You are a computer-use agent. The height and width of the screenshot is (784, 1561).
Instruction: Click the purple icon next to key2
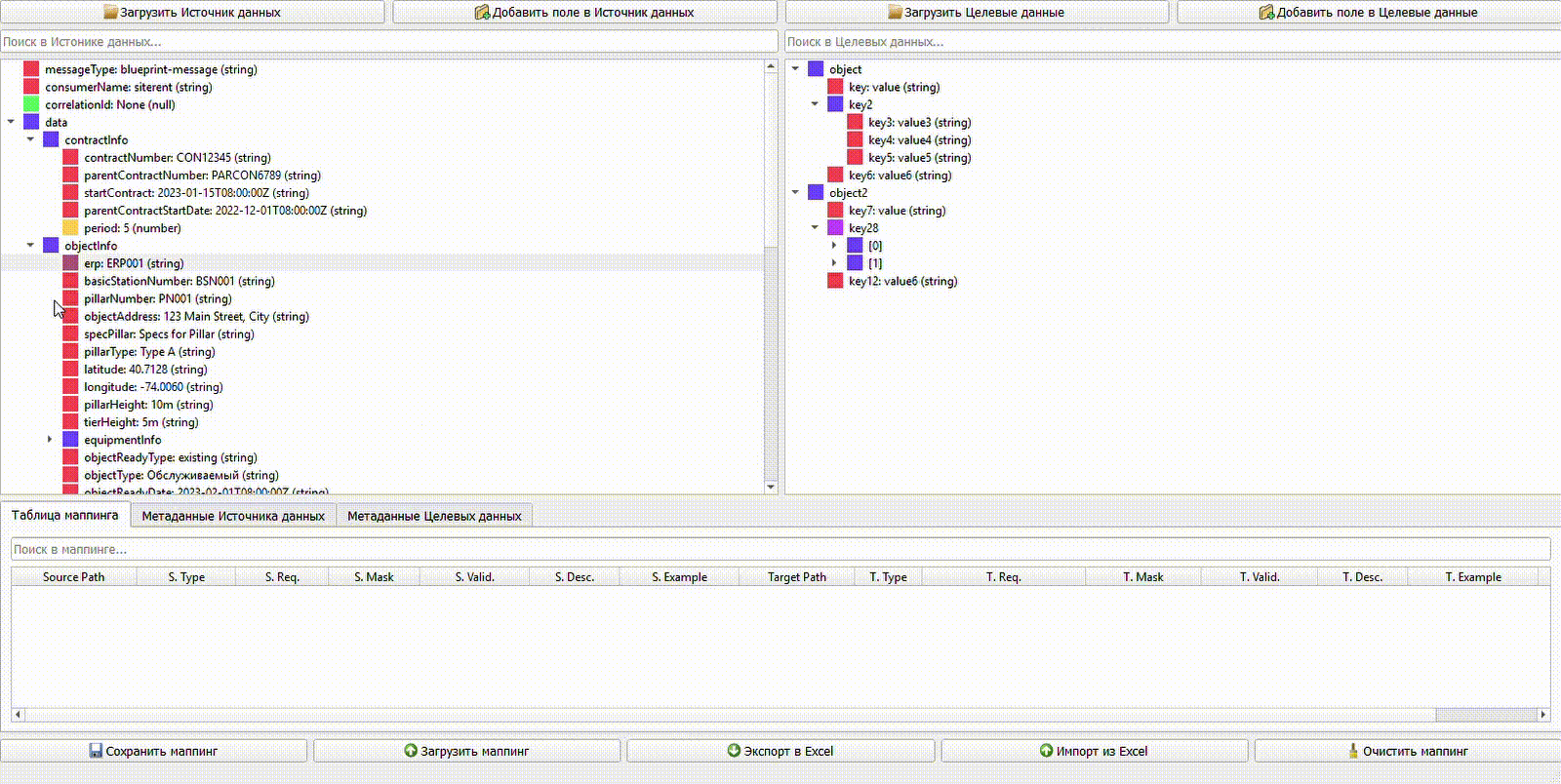click(x=835, y=104)
